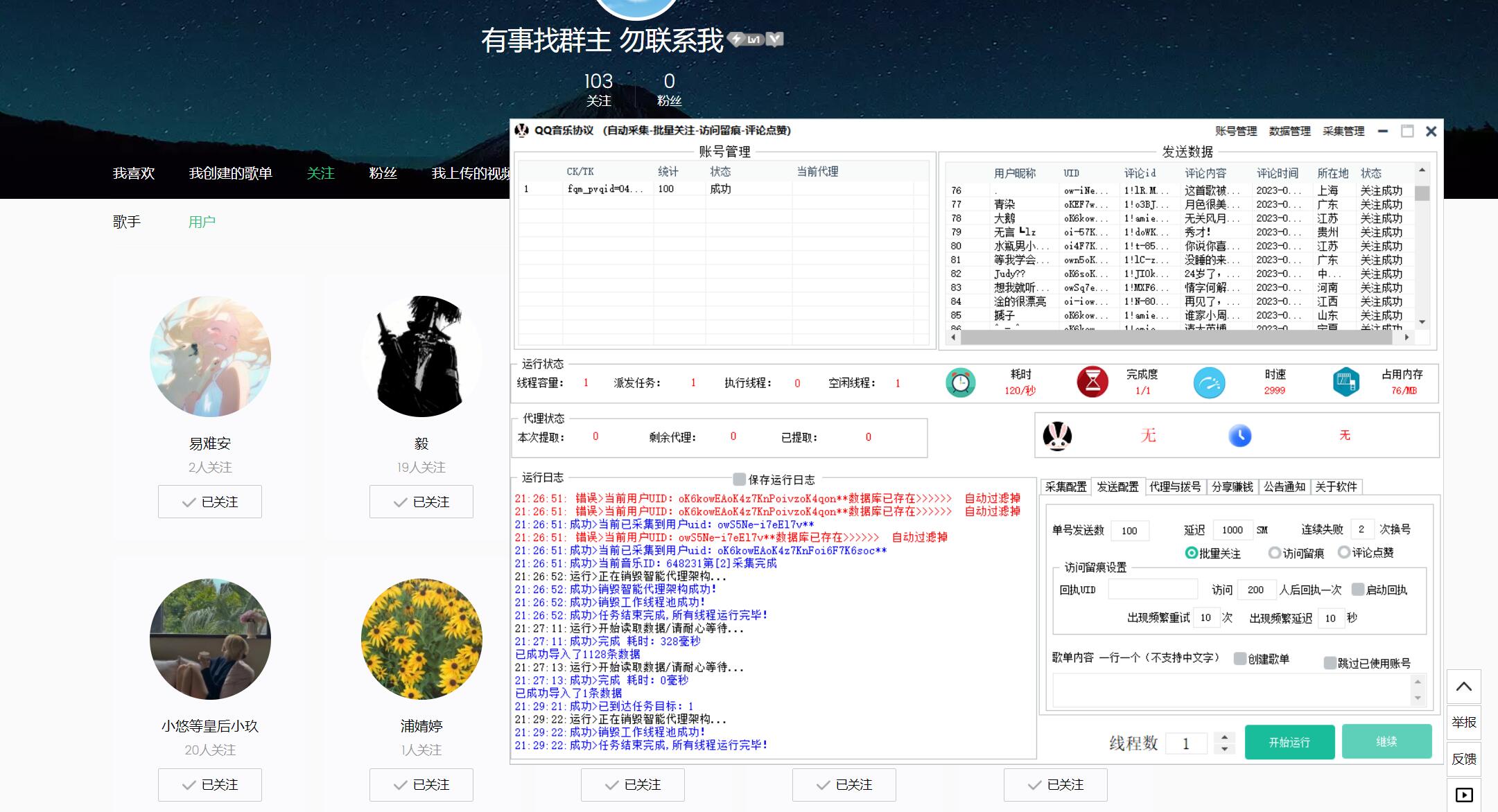Click the red hourglass completion icon
Image resolution: width=1498 pixels, height=812 pixels.
click(1092, 382)
